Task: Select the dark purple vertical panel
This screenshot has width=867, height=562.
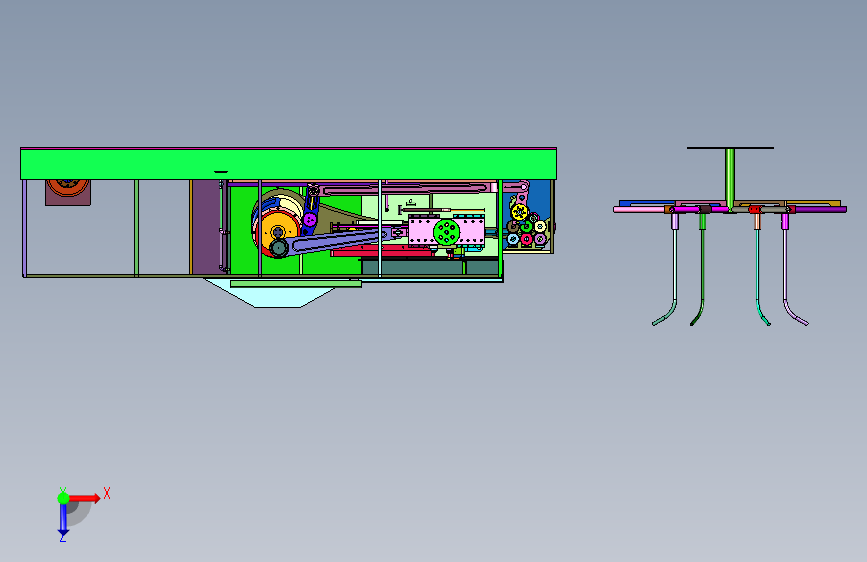Action: coord(206,226)
